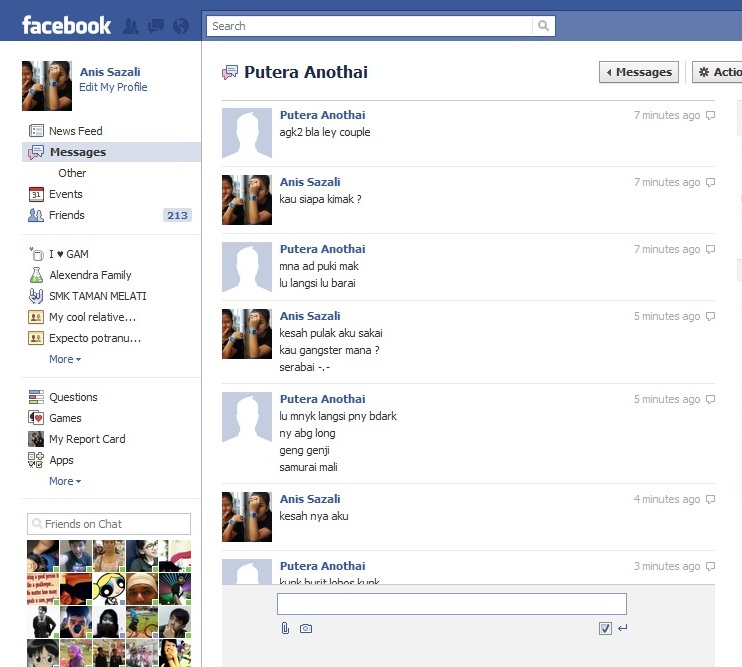Expand More under the groups list

65,359
